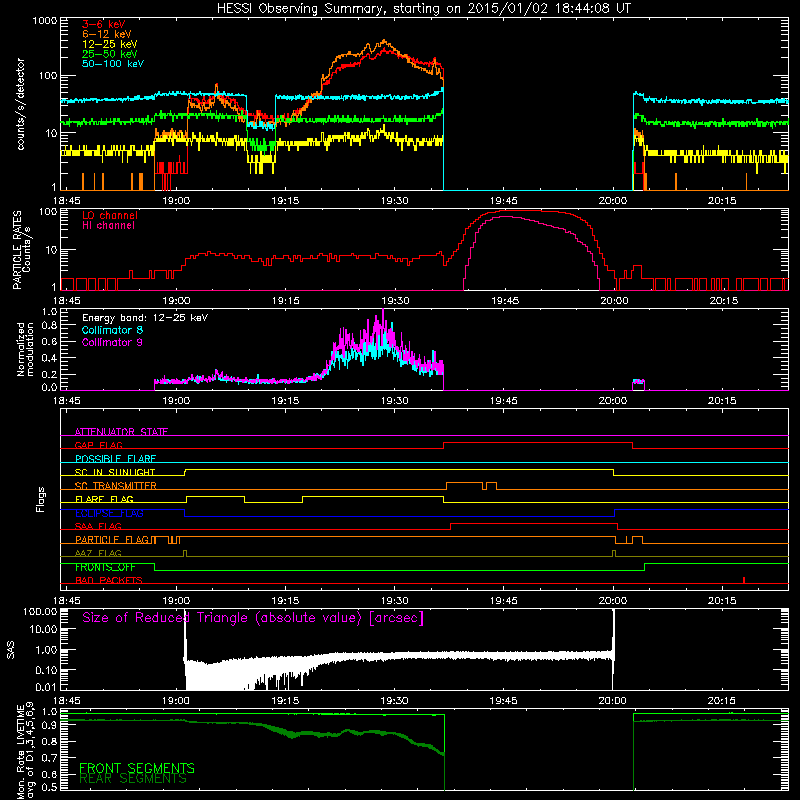Click the FRONTS OFF flag label
This screenshot has height=800, width=800.
click(105, 567)
